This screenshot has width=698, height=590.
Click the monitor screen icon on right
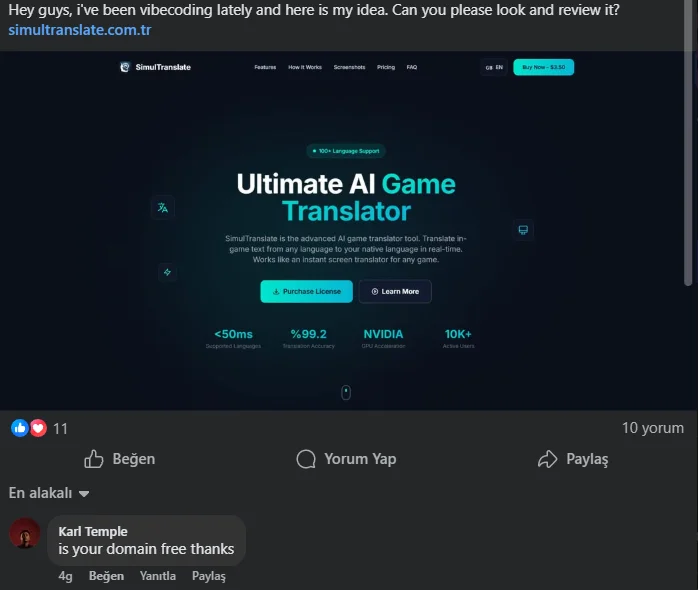point(523,230)
